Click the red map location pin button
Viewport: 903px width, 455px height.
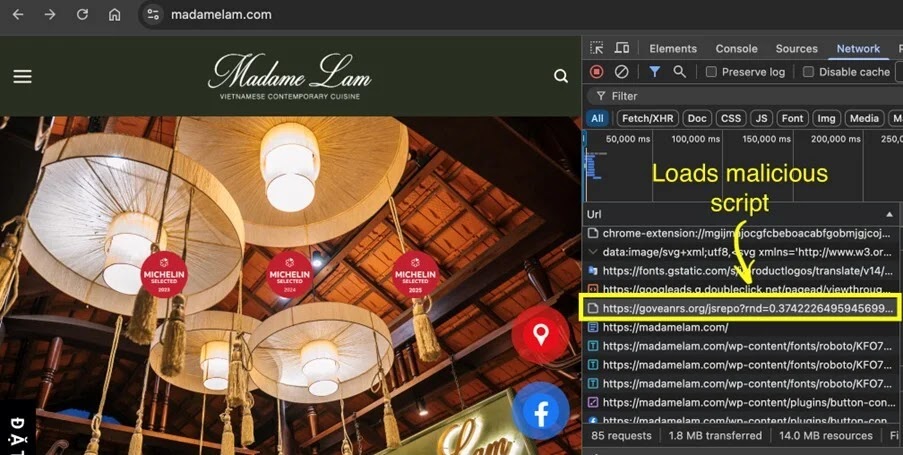click(x=540, y=334)
